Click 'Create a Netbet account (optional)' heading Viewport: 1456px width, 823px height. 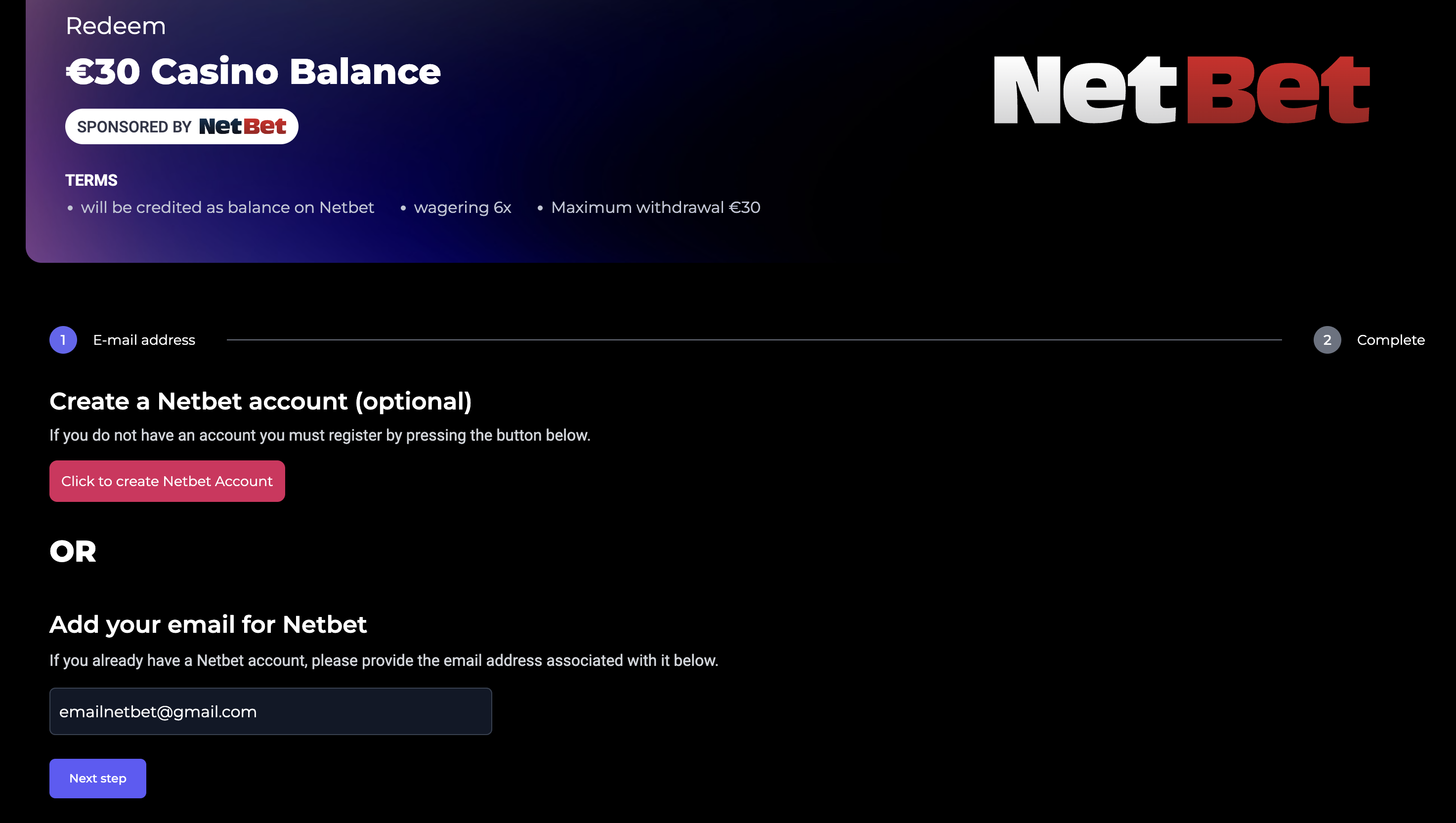point(260,401)
